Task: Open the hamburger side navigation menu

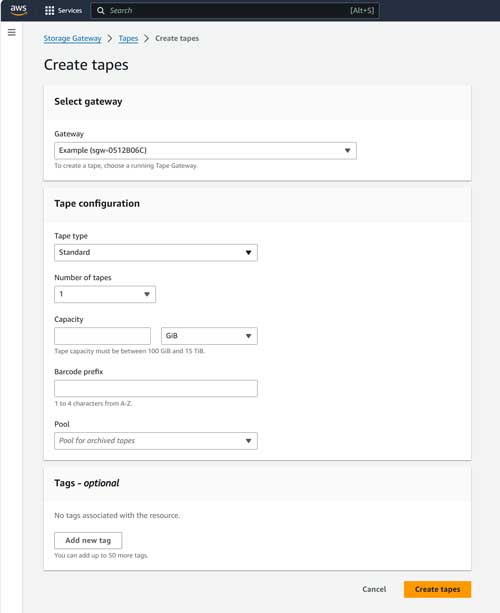Action: [x=12, y=32]
